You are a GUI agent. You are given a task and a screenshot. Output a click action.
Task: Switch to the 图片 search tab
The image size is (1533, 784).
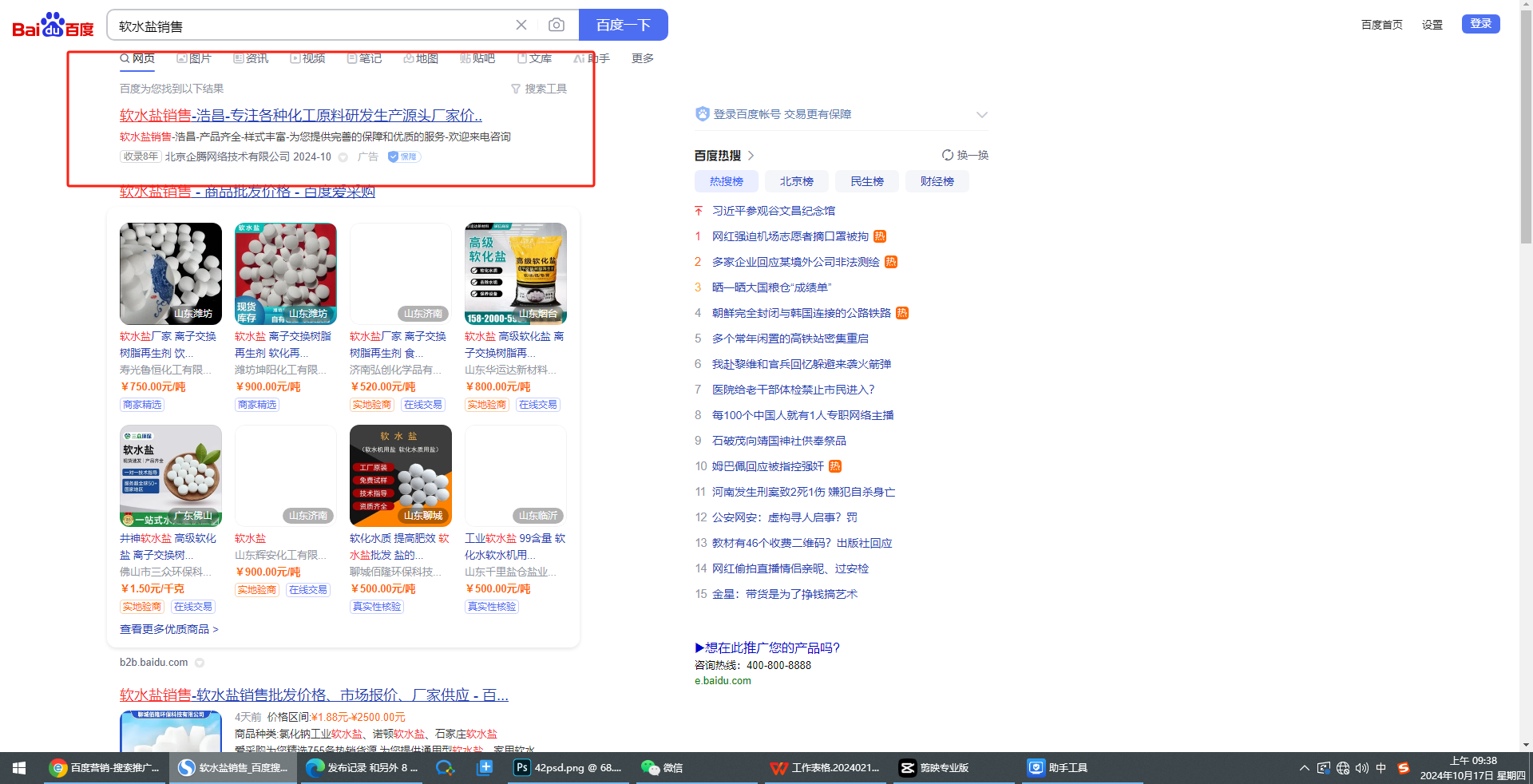pos(194,58)
